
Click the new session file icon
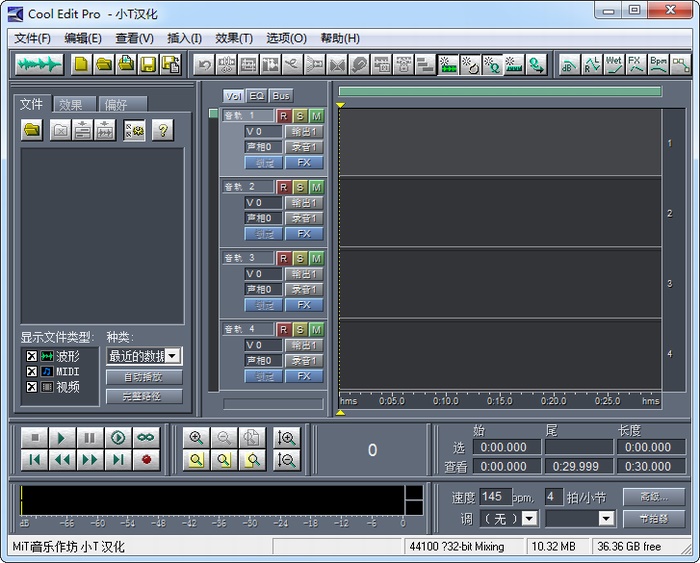click(81, 65)
